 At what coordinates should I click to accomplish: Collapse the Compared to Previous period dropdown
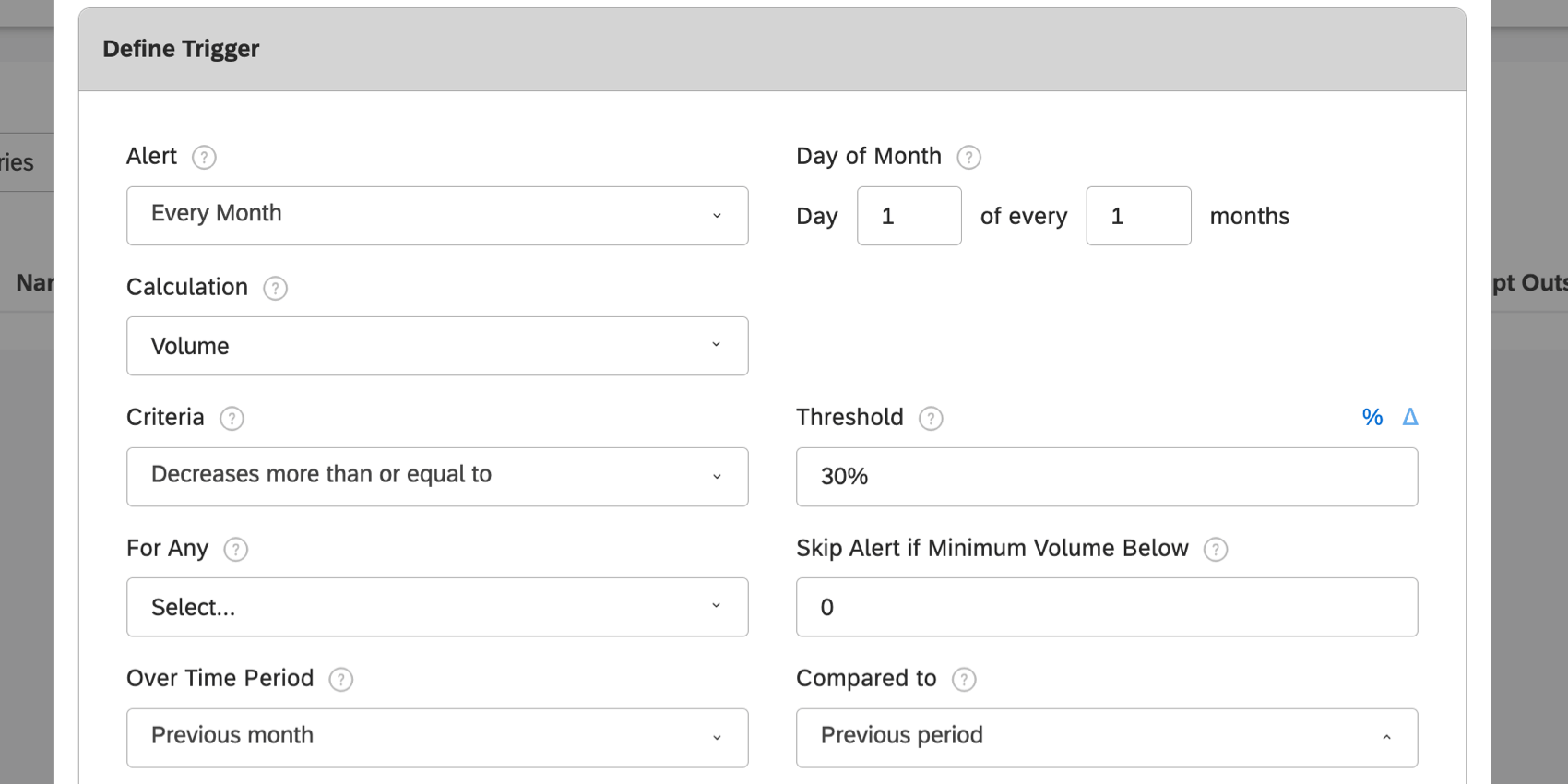coord(1107,738)
